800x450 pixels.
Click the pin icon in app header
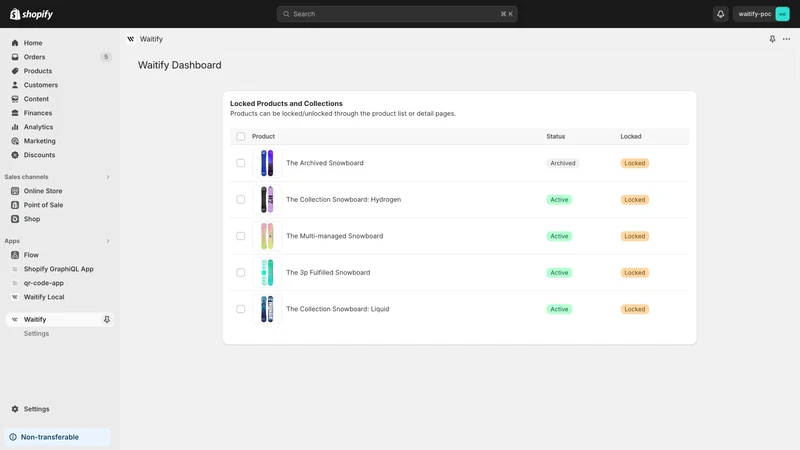pos(772,39)
